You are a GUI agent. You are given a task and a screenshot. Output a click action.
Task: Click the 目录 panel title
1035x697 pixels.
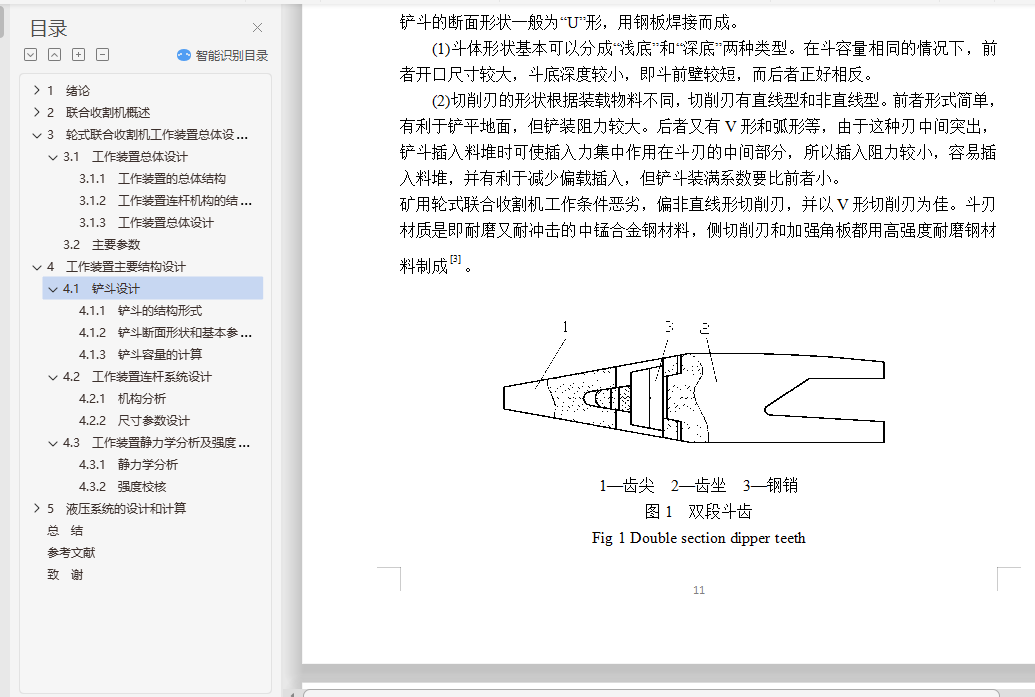(x=48, y=28)
